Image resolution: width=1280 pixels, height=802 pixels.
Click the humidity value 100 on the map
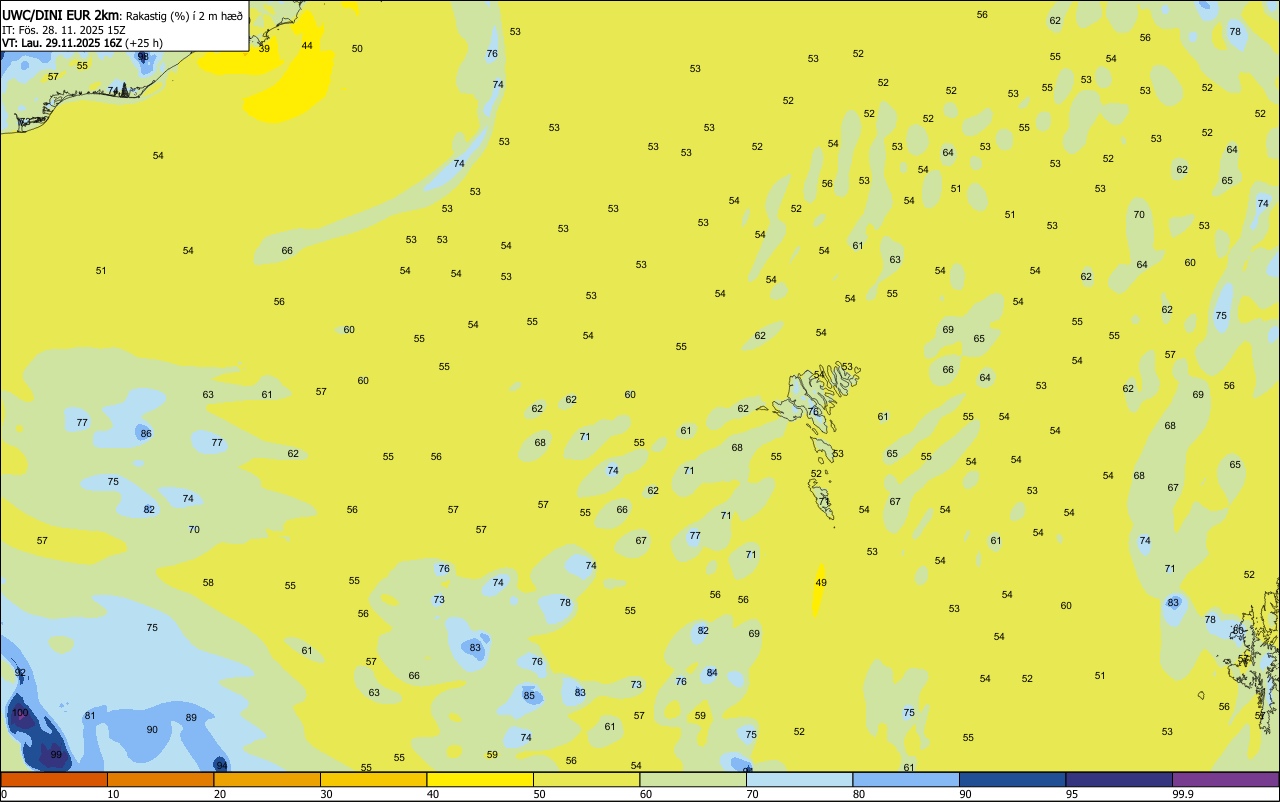20,713
